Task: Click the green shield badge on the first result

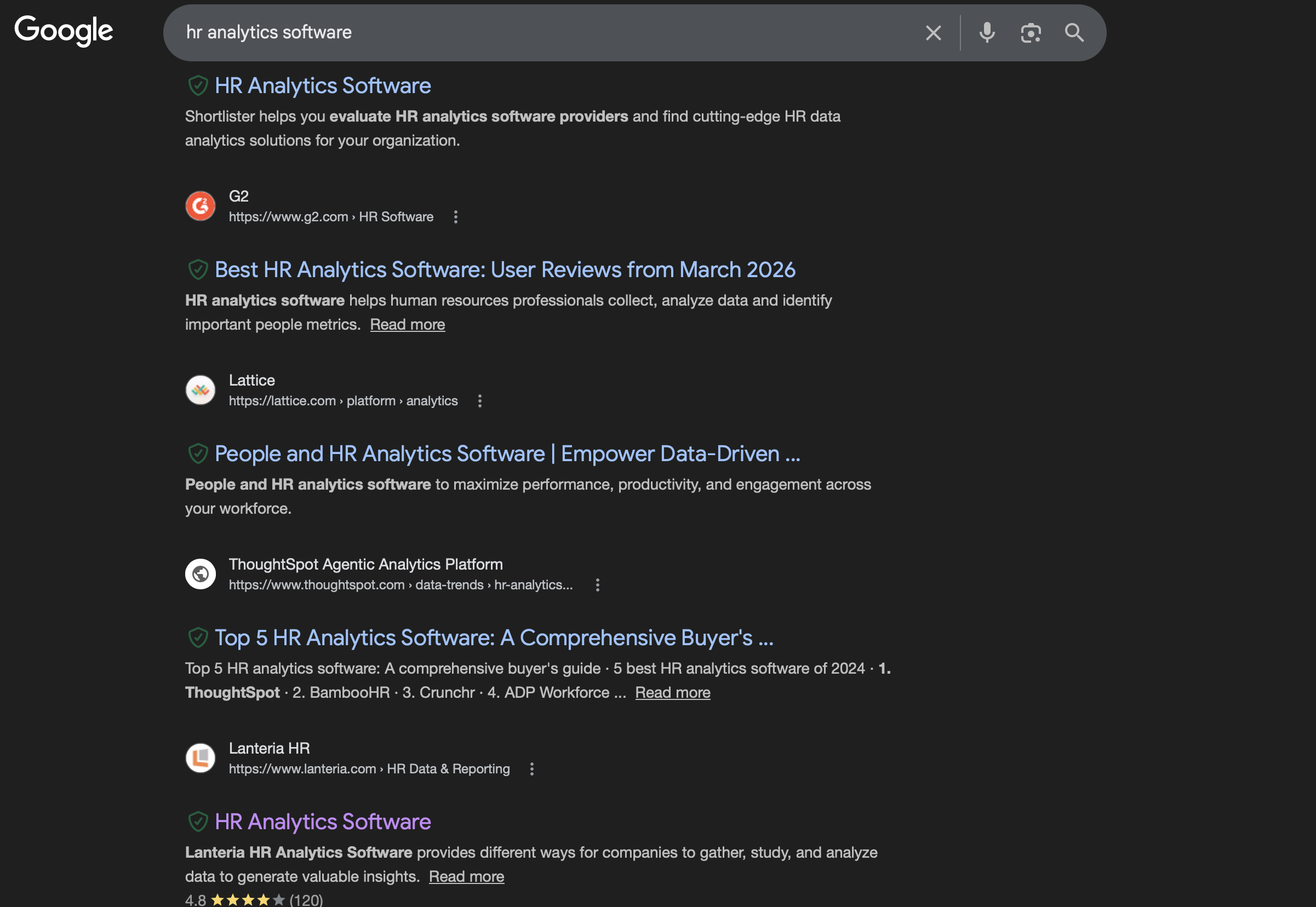Action: 199,86
